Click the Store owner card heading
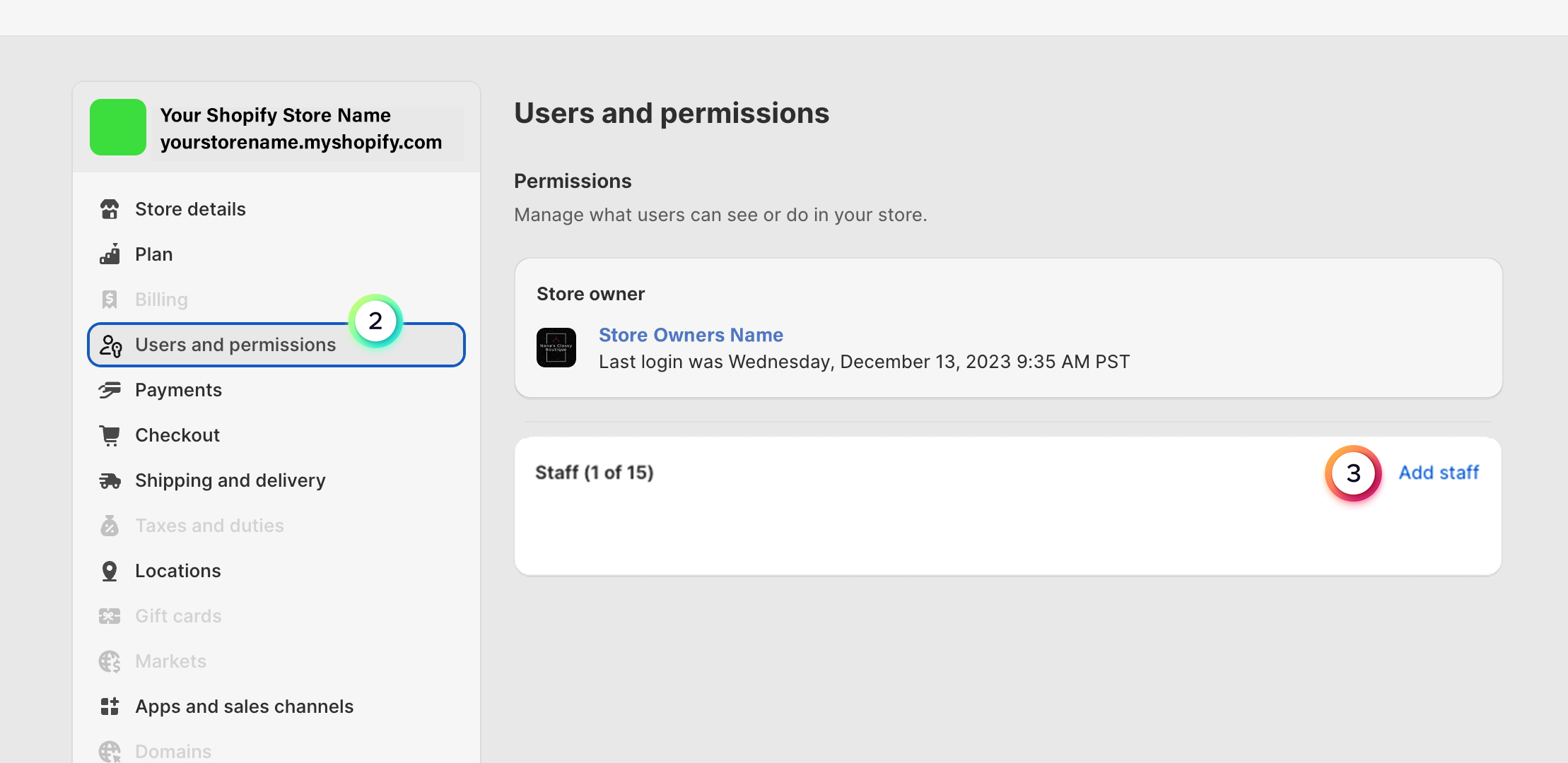The width and height of the screenshot is (1568, 763). click(590, 294)
